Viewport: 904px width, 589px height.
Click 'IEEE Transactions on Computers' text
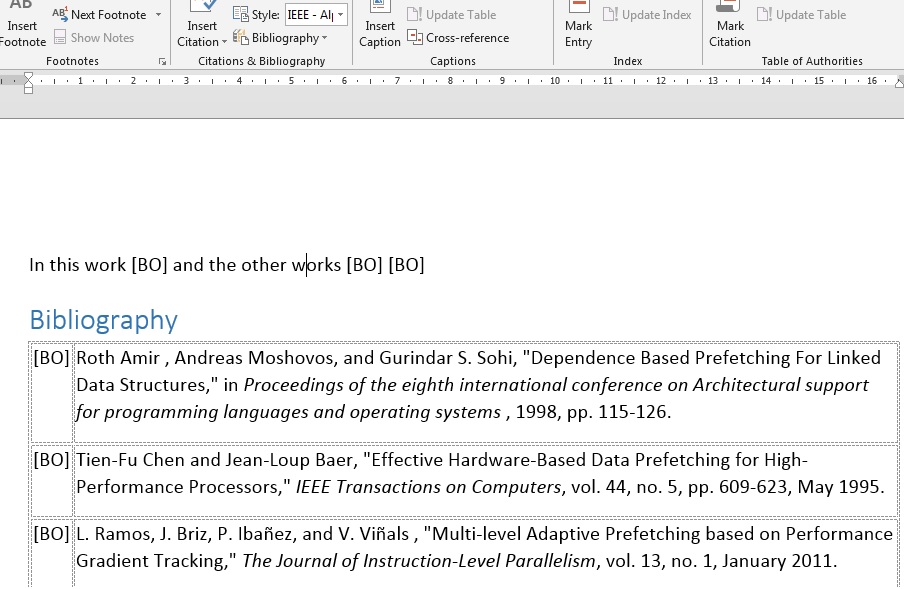click(428, 487)
